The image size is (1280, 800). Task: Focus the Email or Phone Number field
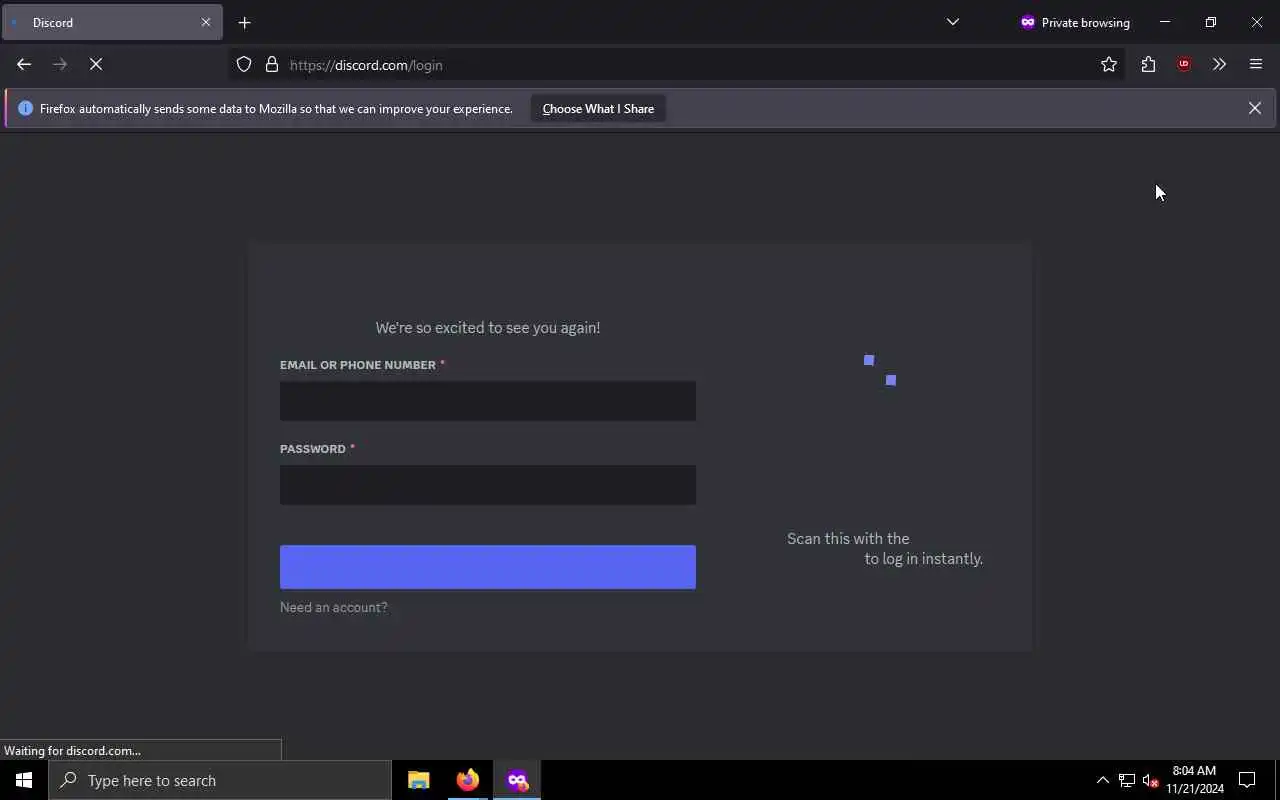[488, 401]
